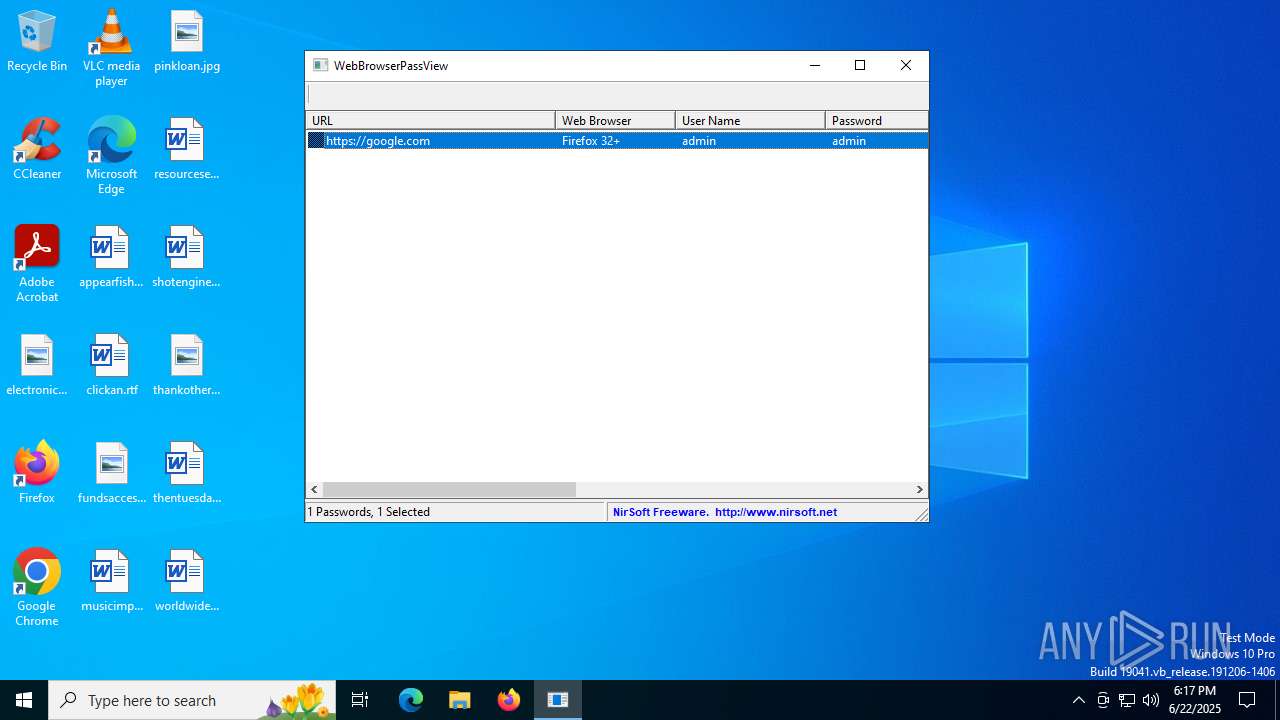Viewport: 1280px width, 720px height.
Task: Close the WebBrowserPassView window
Action: pyautogui.click(x=906, y=65)
